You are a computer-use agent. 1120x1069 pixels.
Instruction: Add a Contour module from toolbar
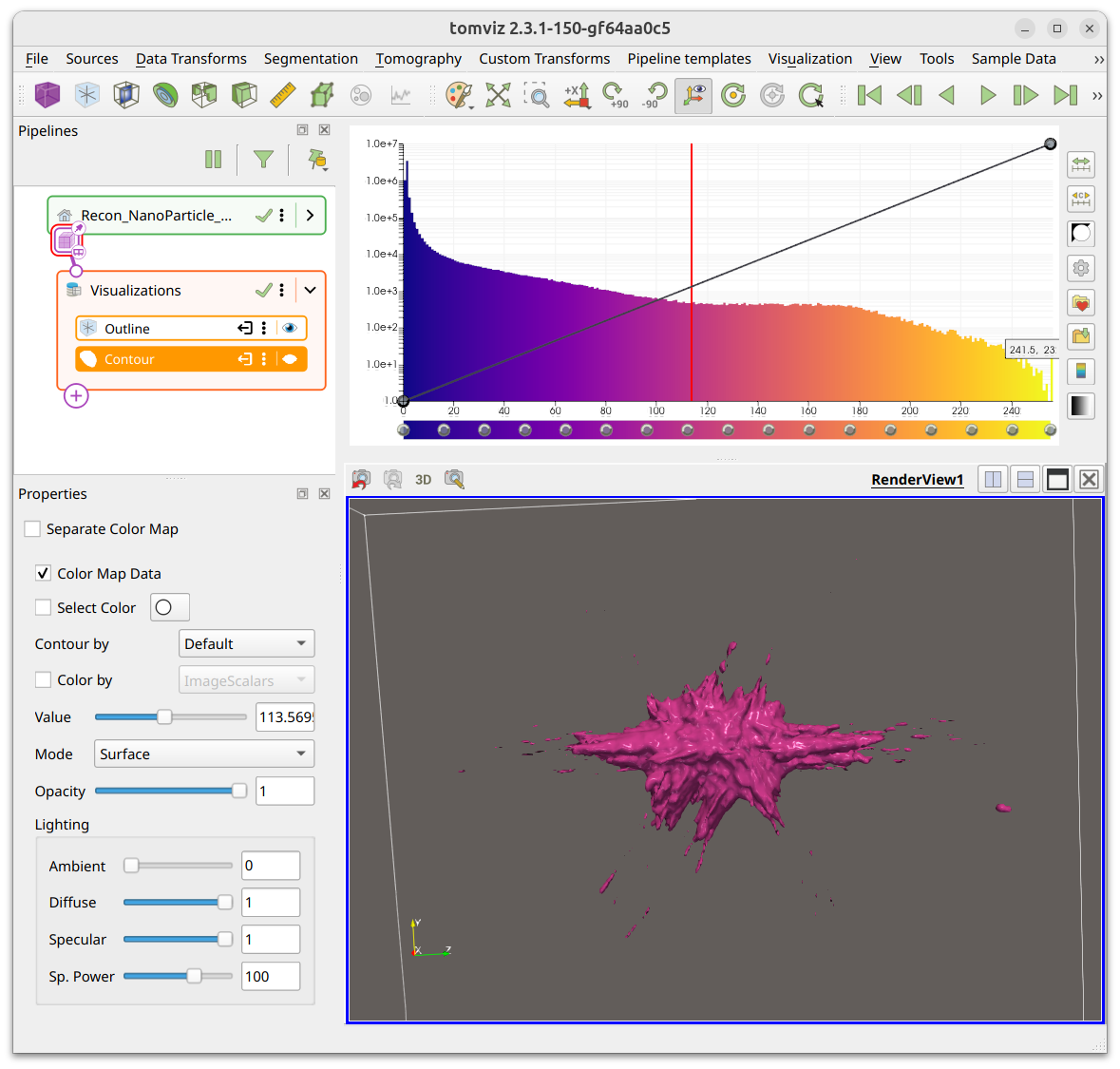pyautogui.click(x=165, y=94)
